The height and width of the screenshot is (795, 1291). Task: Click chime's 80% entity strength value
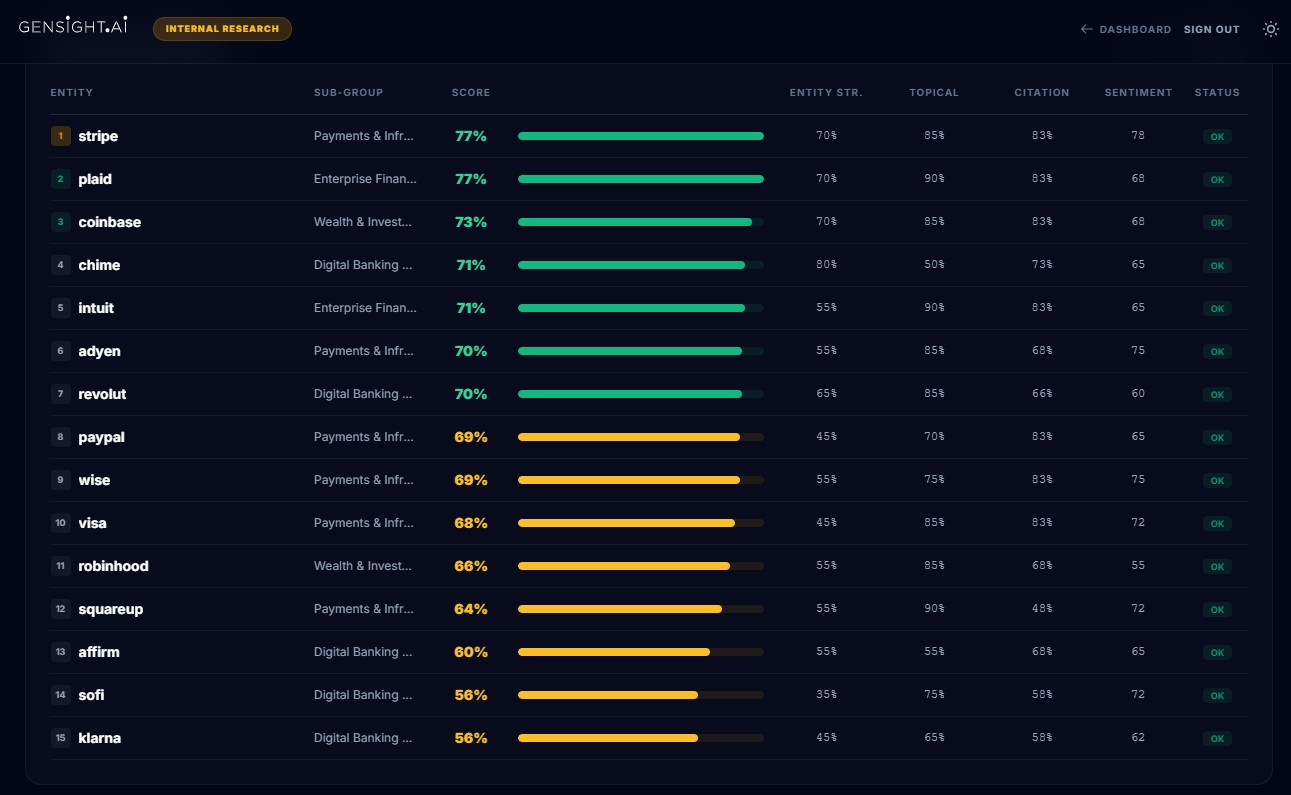tap(826, 265)
